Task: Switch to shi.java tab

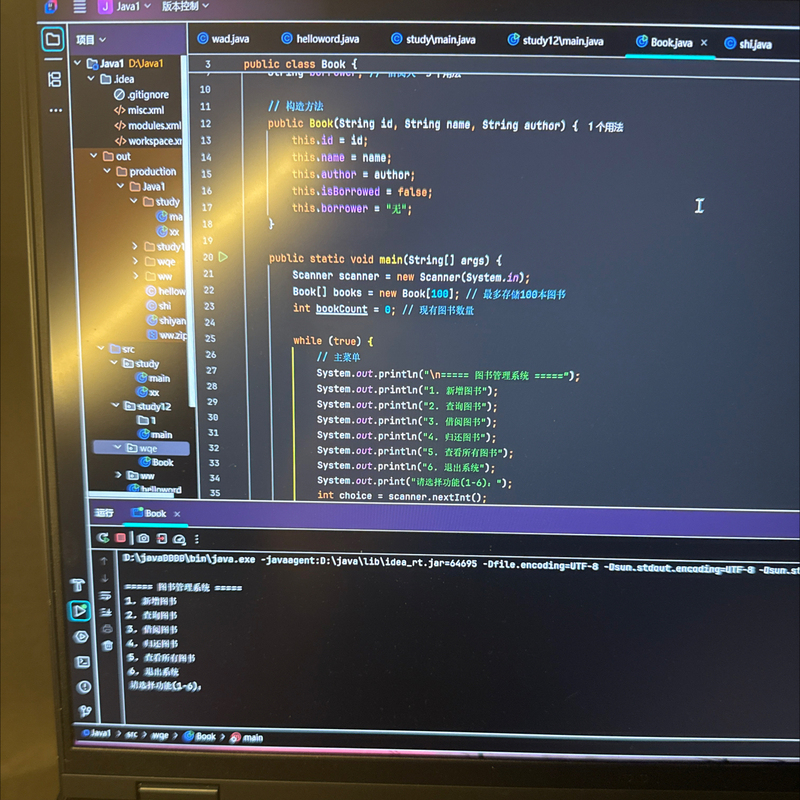Action: click(748, 44)
